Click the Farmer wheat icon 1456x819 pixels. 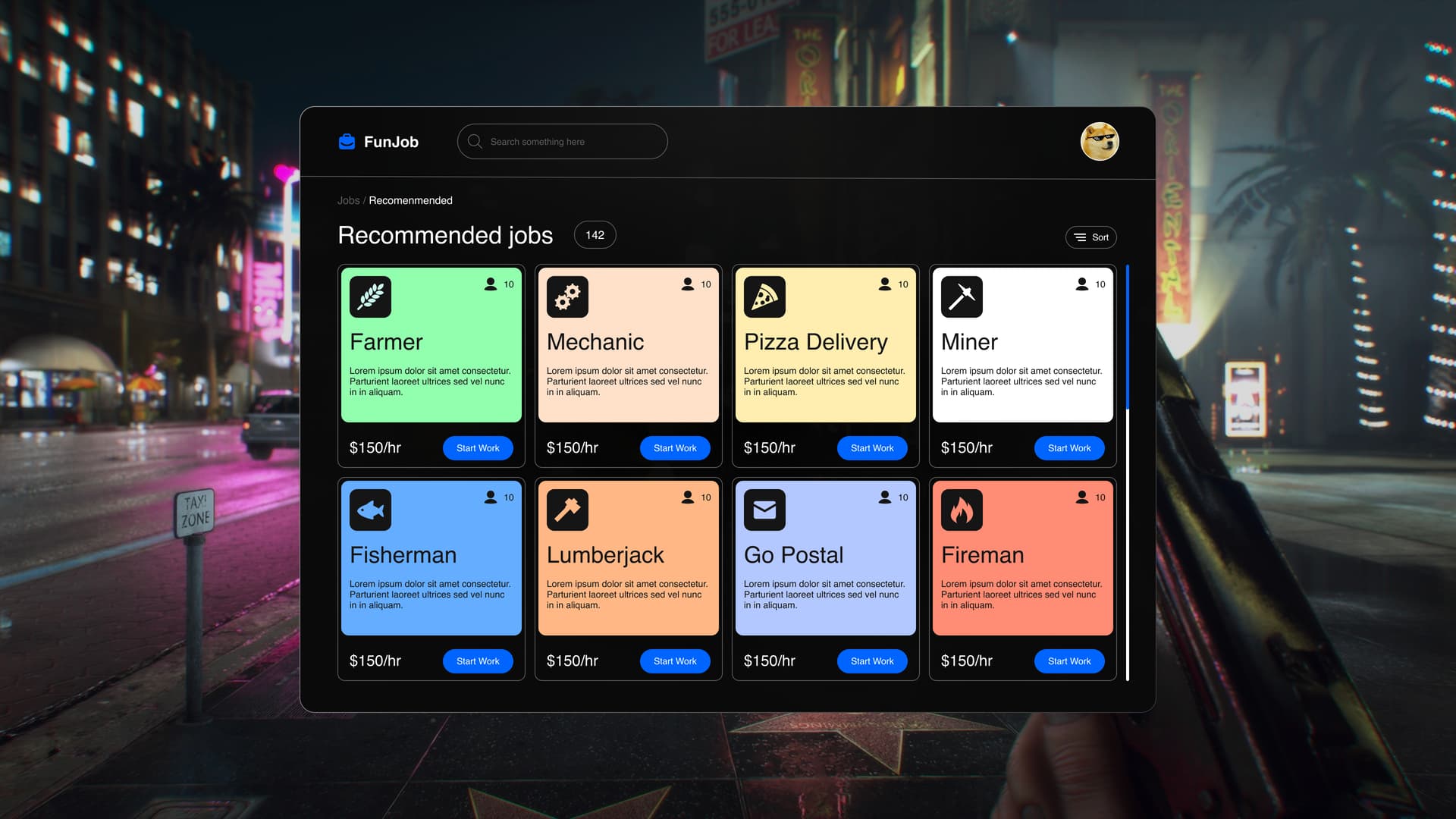(x=370, y=297)
